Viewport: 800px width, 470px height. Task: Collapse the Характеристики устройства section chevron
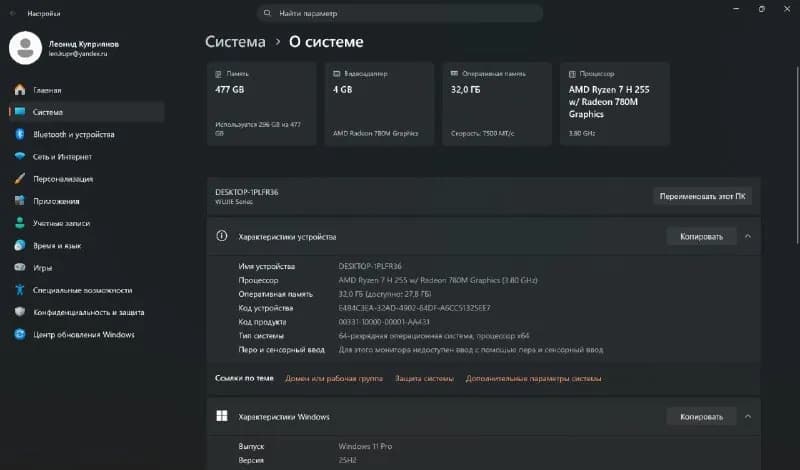pyautogui.click(x=747, y=236)
